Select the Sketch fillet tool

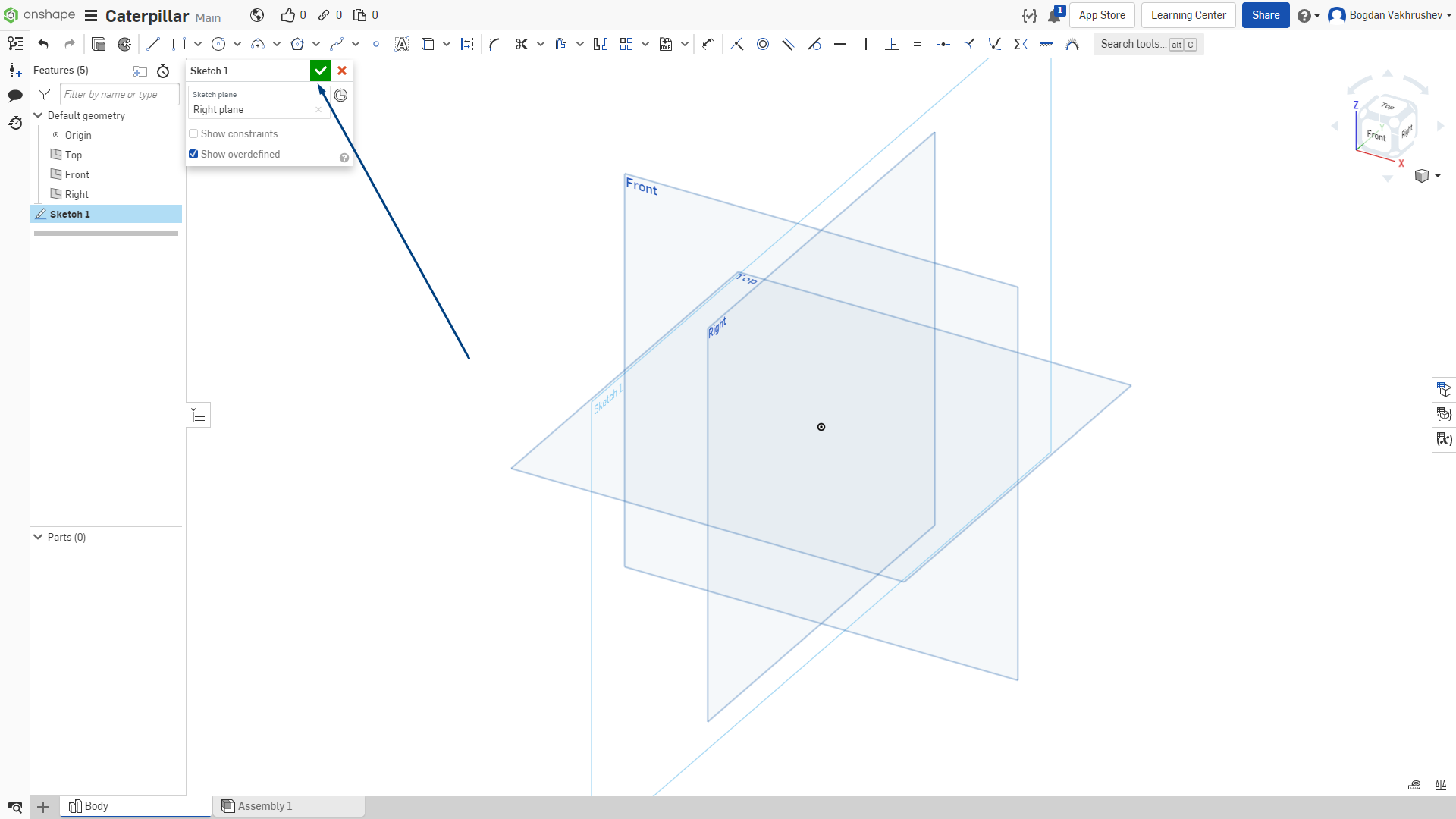tap(495, 44)
